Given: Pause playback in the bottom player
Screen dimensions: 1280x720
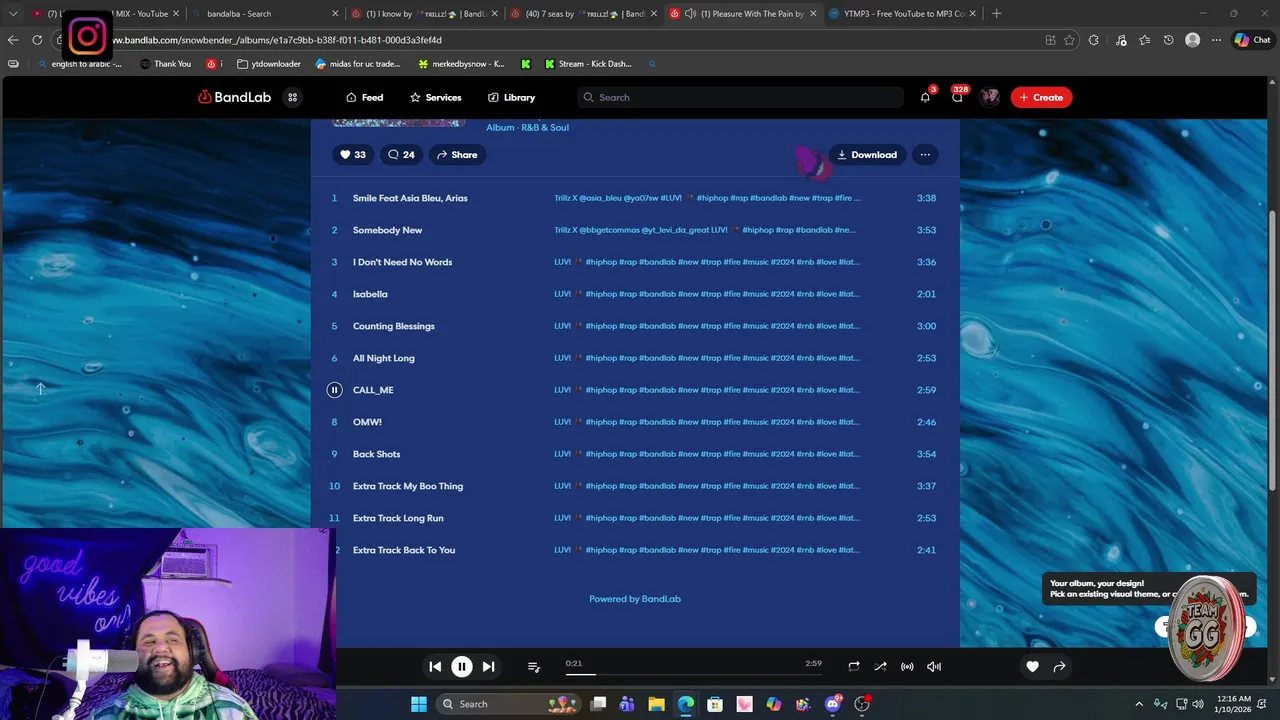Looking at the screenshot, I should pos(462,666).
